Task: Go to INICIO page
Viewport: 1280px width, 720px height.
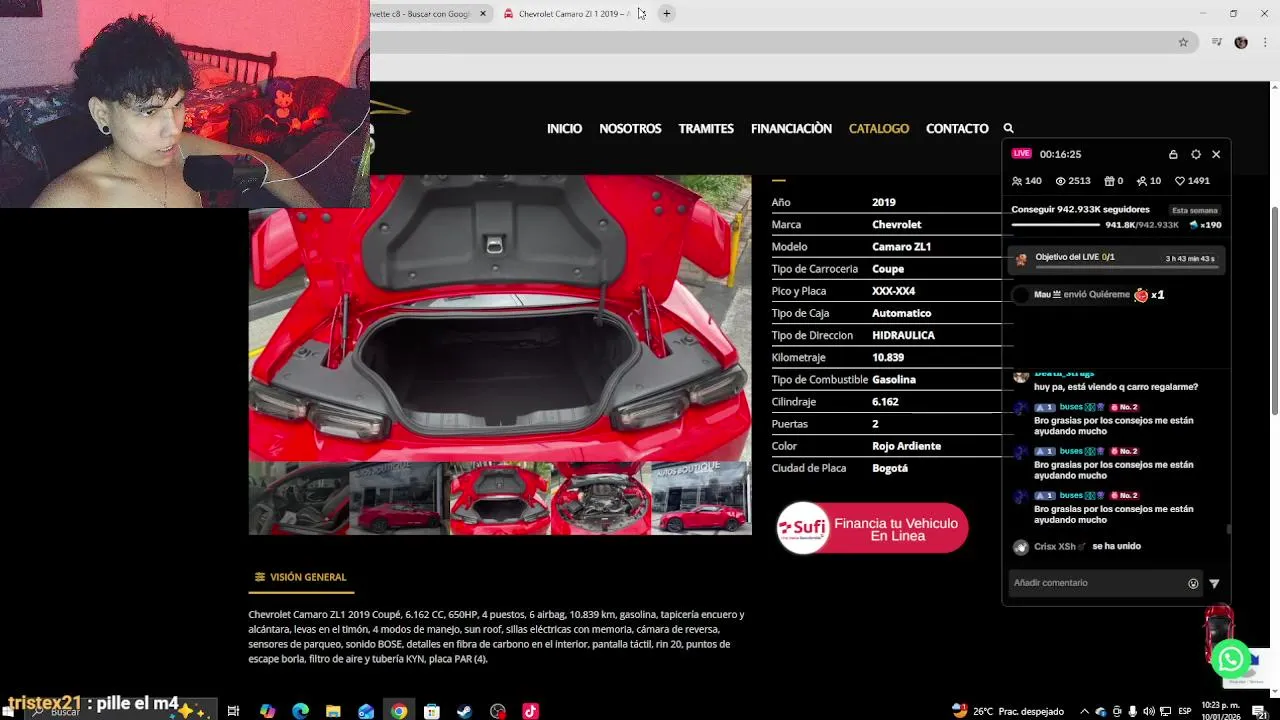Action: click(564, 128)
